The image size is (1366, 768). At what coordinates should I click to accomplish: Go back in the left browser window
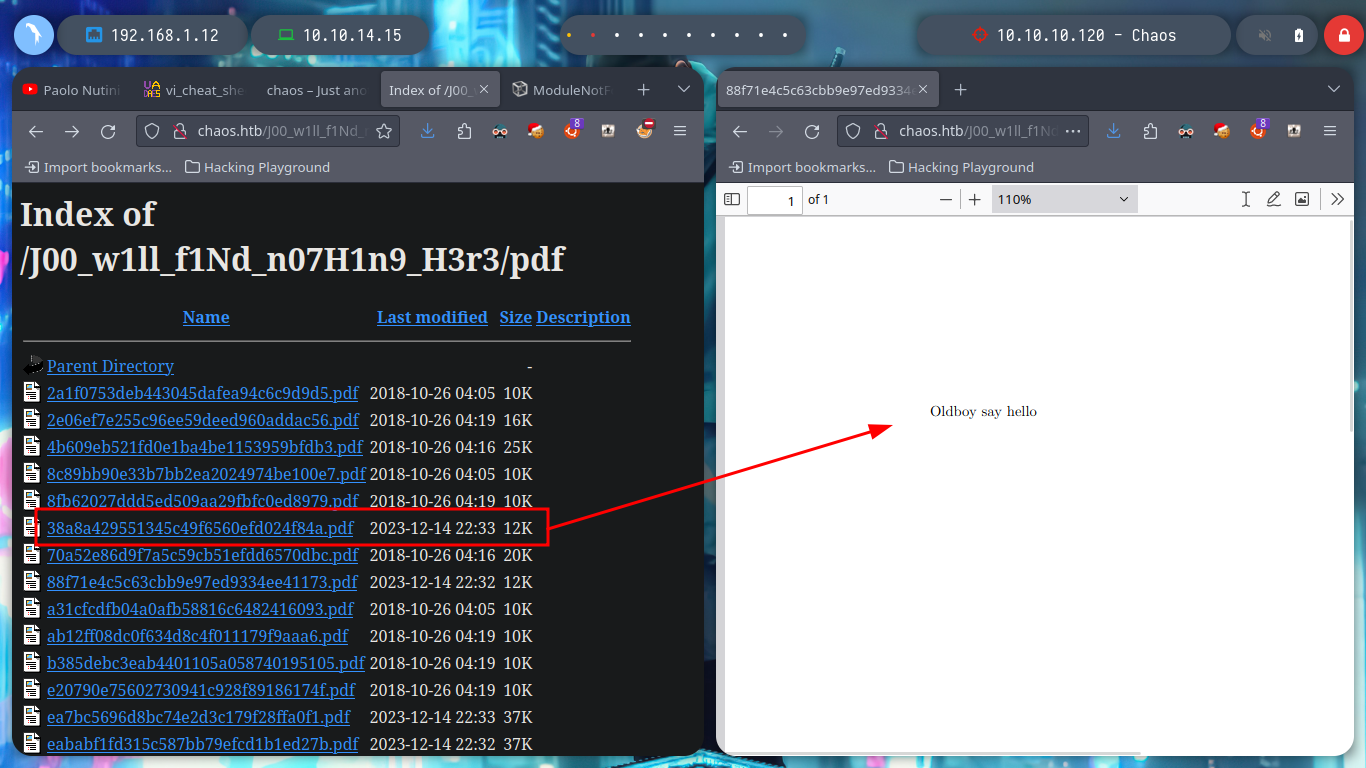tap(36, 131)
